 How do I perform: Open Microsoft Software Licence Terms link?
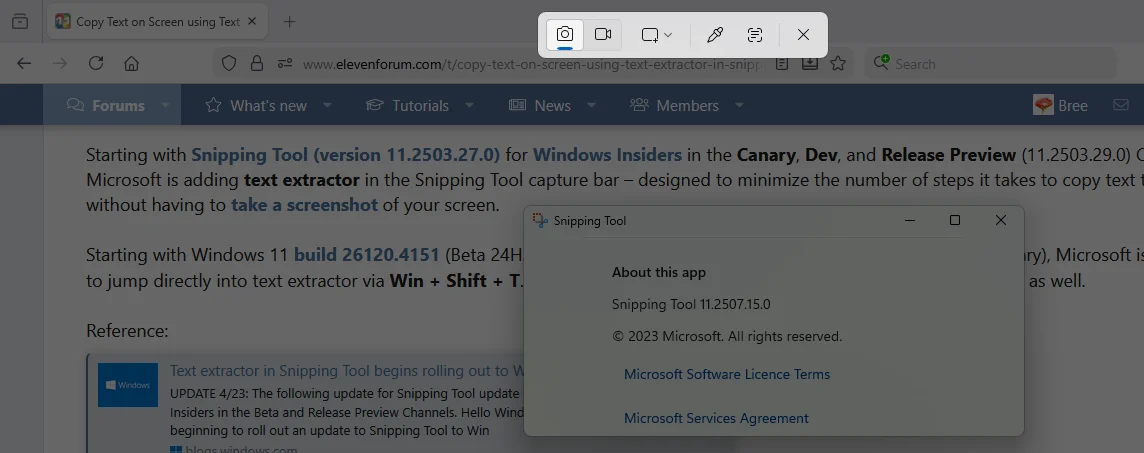[x=727, y=374]
